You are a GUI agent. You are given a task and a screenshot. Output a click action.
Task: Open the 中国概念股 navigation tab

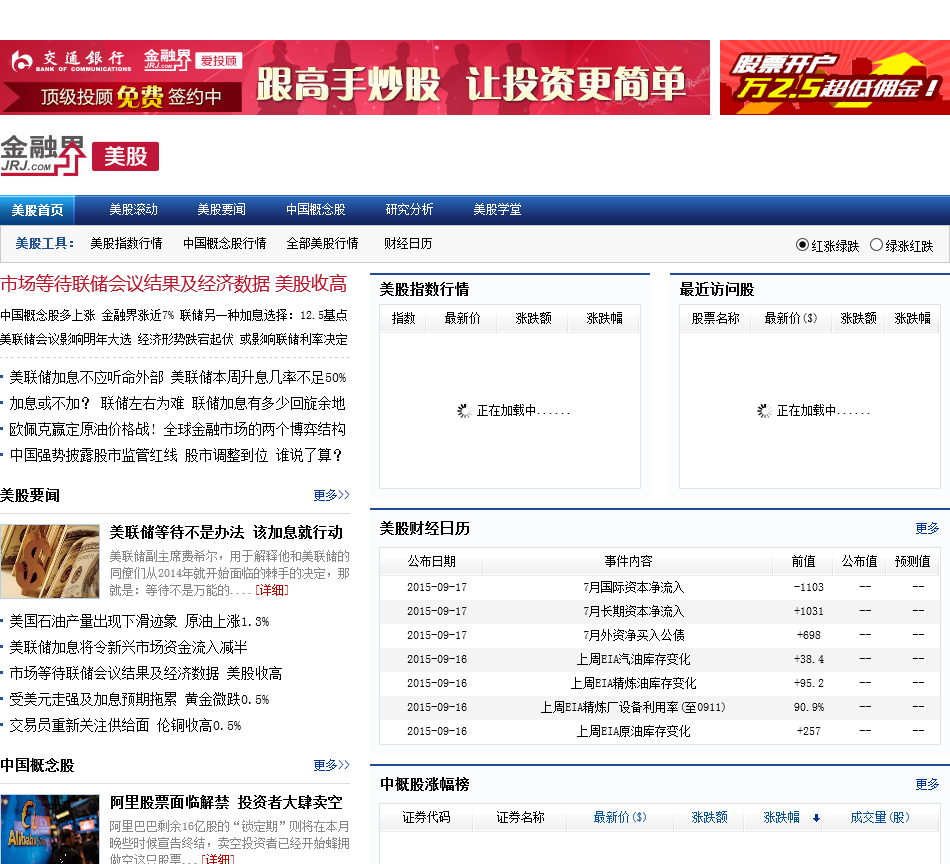[316, 210]
